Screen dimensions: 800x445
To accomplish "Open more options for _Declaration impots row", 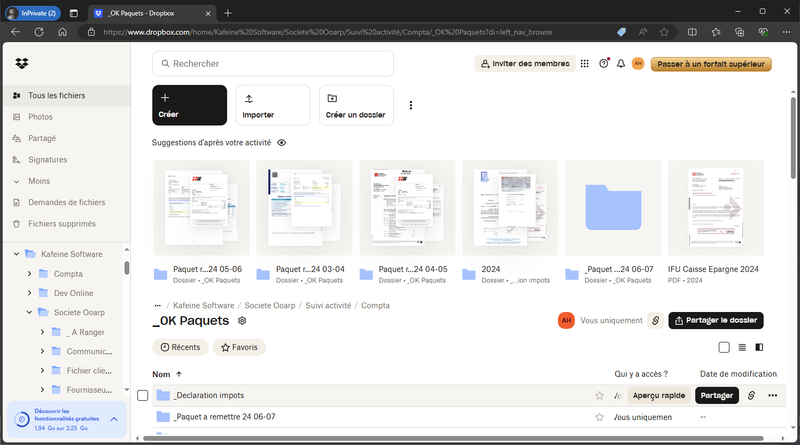I will point(772,395).
